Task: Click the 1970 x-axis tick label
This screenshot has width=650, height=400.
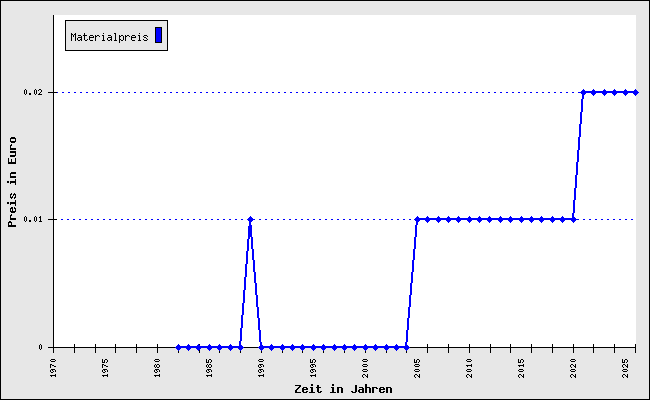Action: pyautogui.click(x=54, y=367)
